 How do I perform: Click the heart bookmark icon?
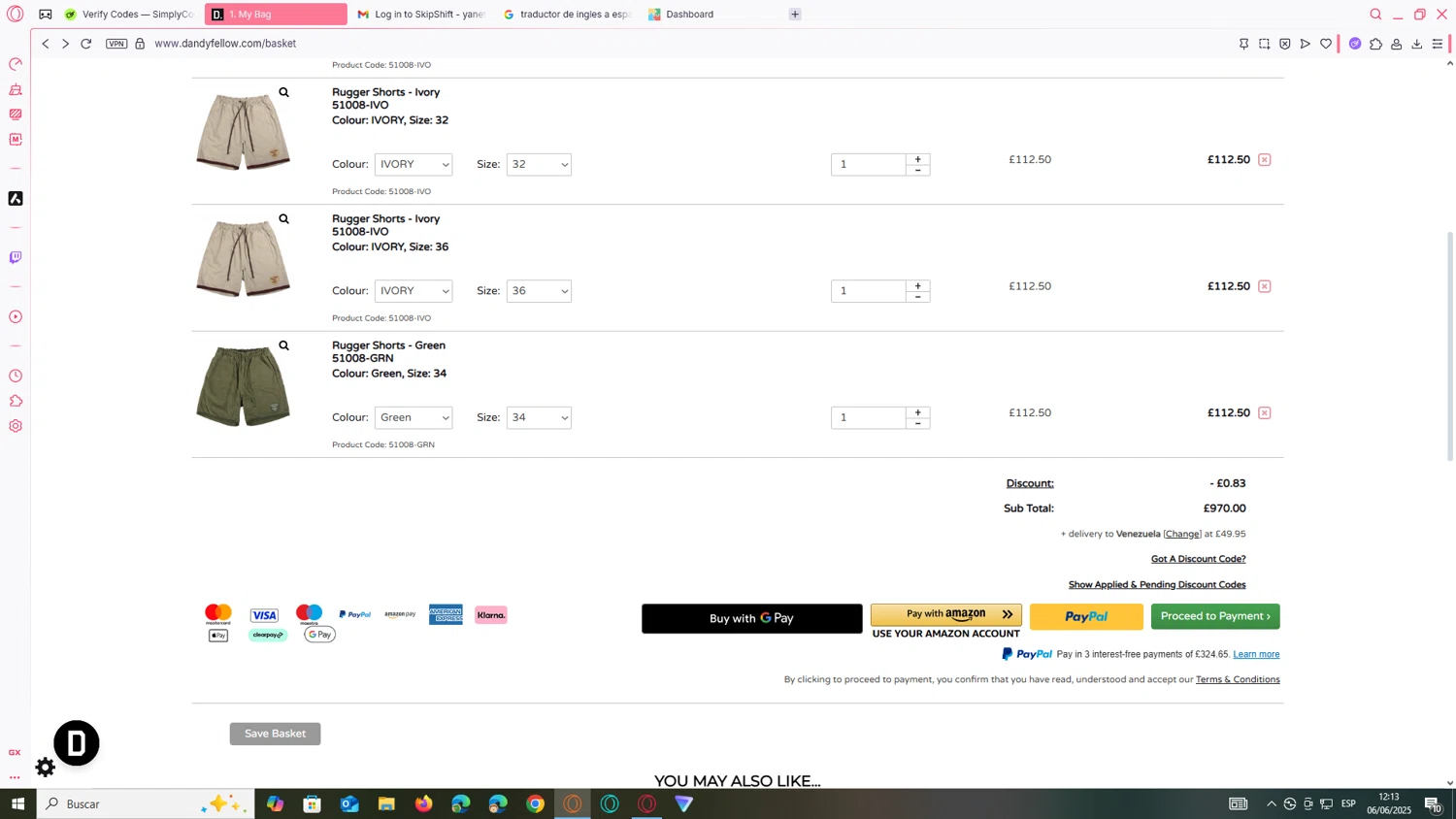click(x=1326, y=44)
